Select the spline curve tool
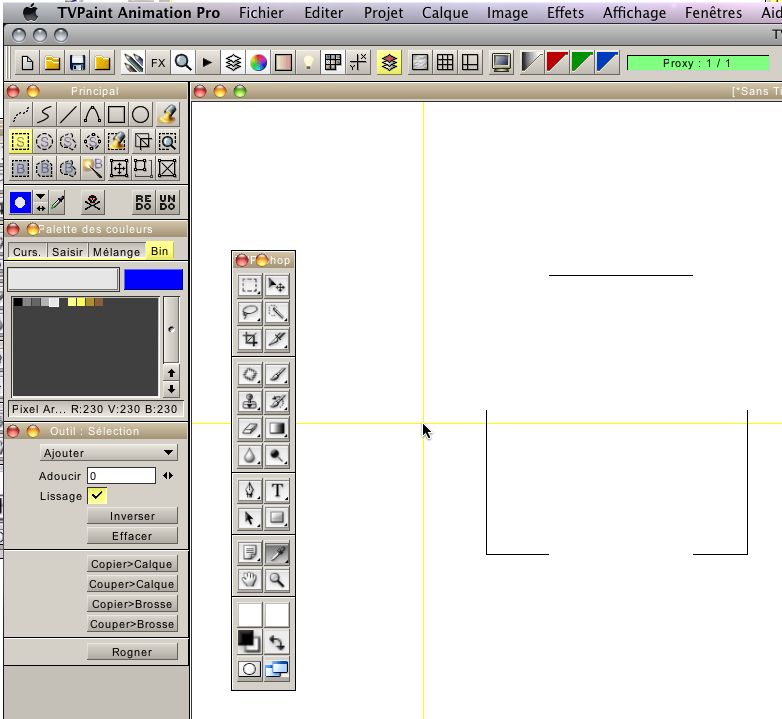 tap(93, 115)
